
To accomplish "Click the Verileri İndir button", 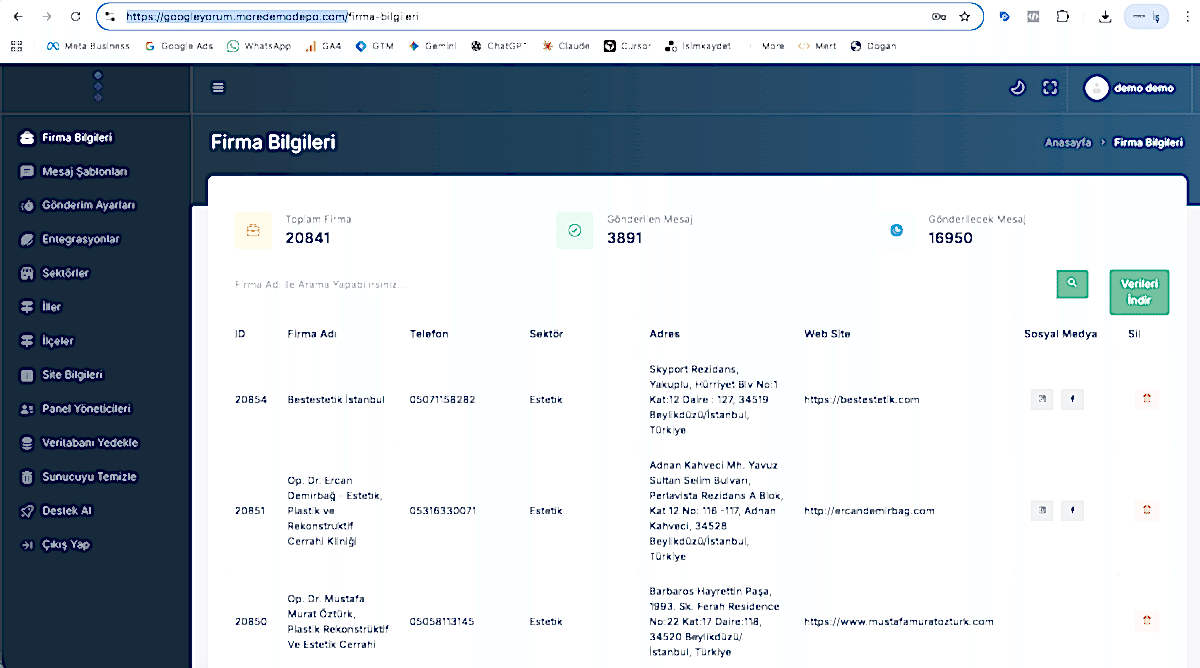I will coord(1139,292).
